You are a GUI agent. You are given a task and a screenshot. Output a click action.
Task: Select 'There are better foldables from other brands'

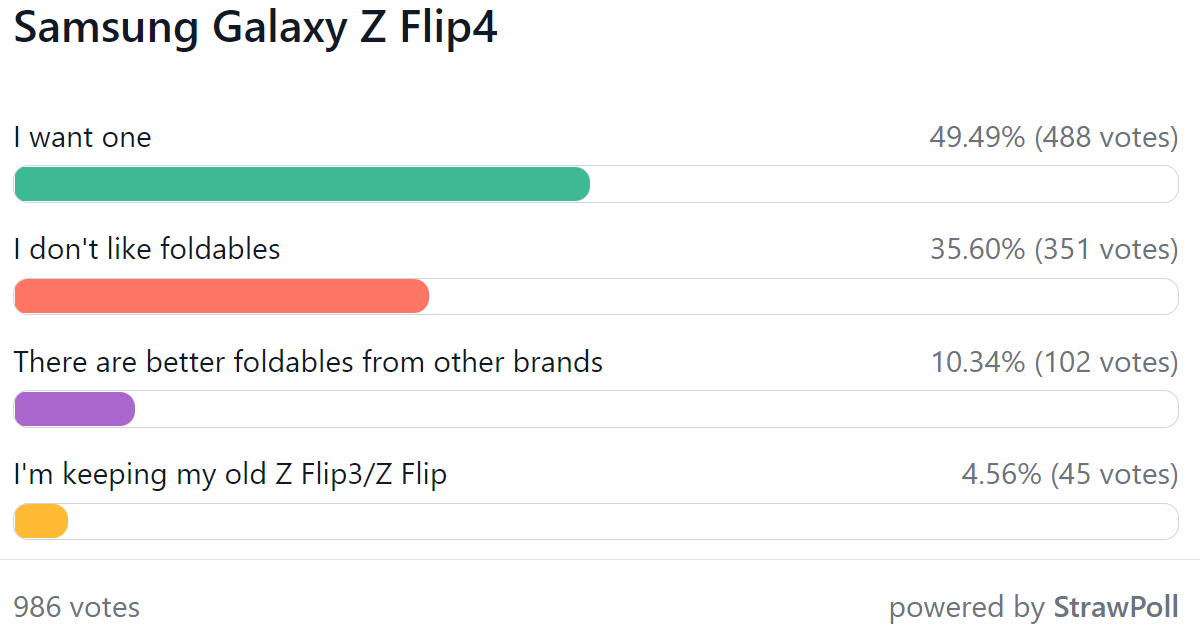[308, 361]
